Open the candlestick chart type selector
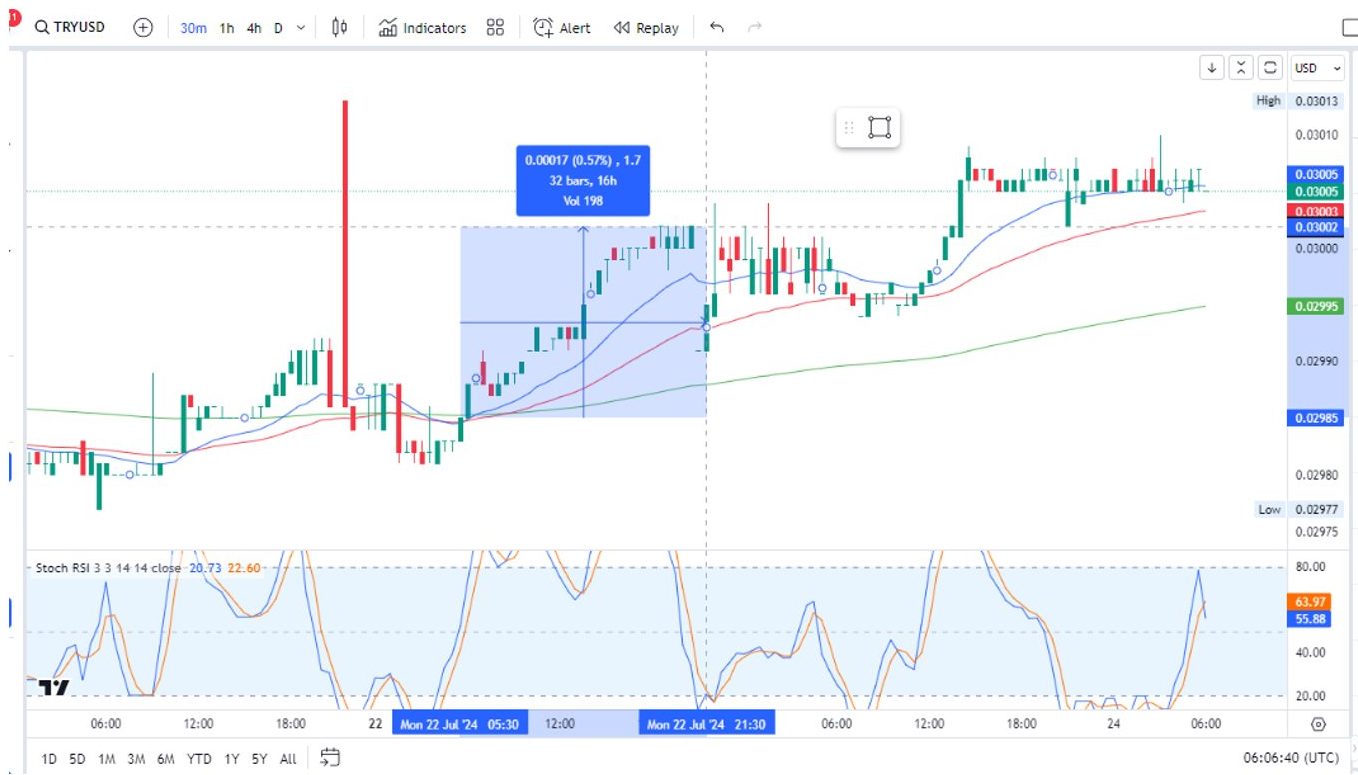Image resolution: width=1358 pixels, height=775 pixels. pyautogui.click(x=339, y=28)
